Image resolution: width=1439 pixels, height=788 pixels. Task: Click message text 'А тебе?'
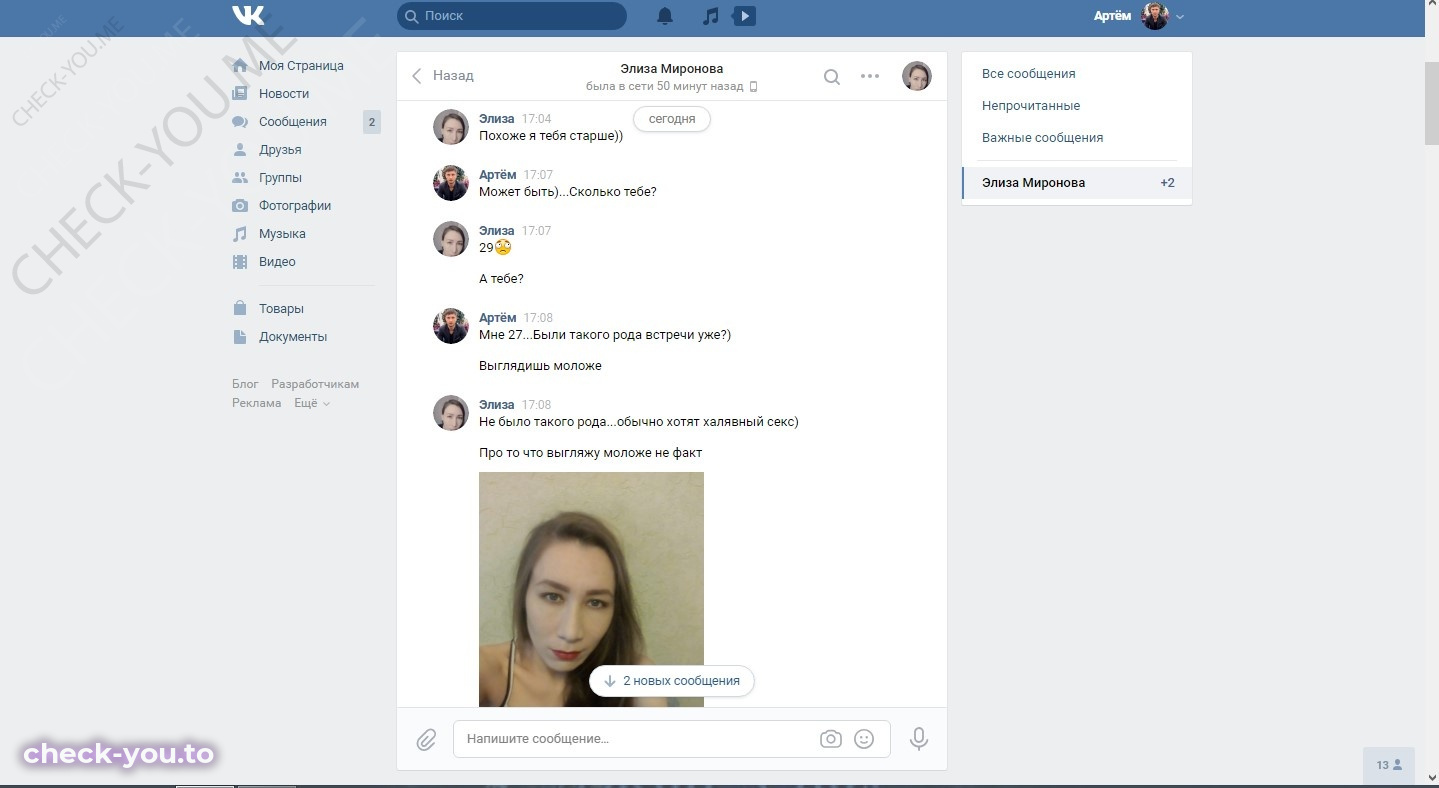[x=501, y=279]
